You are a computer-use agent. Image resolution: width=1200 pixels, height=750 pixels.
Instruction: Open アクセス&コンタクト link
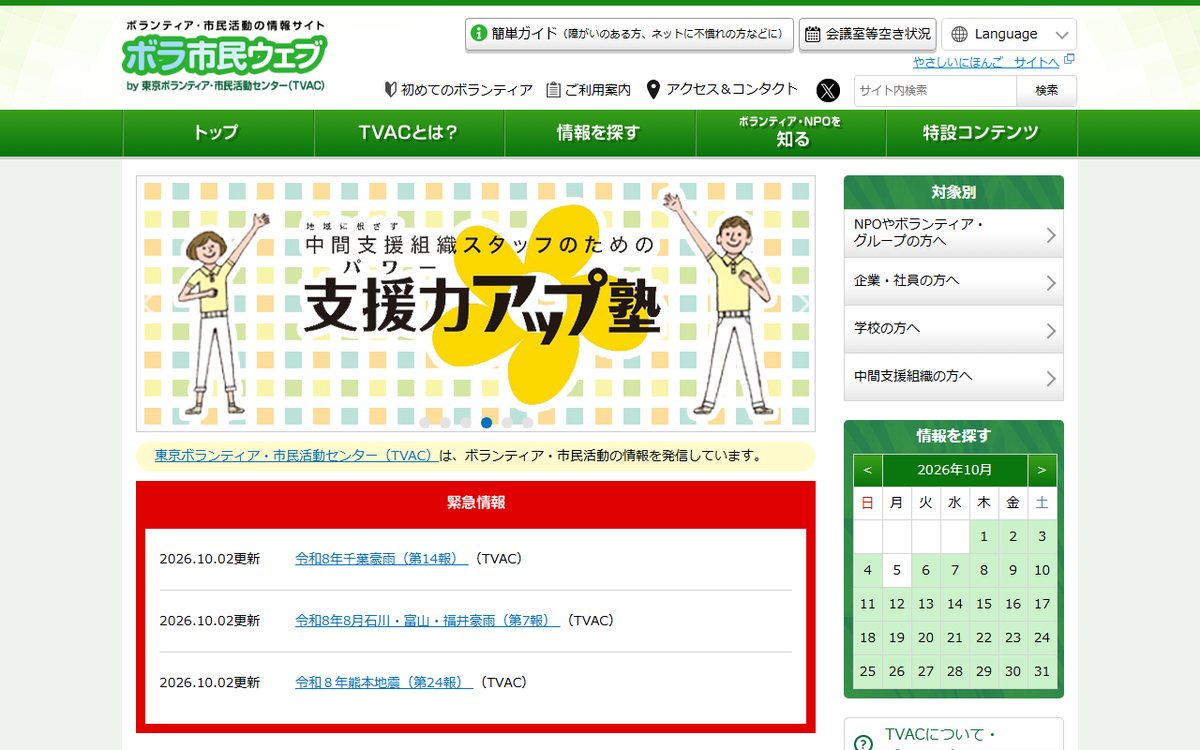[722, 89]
